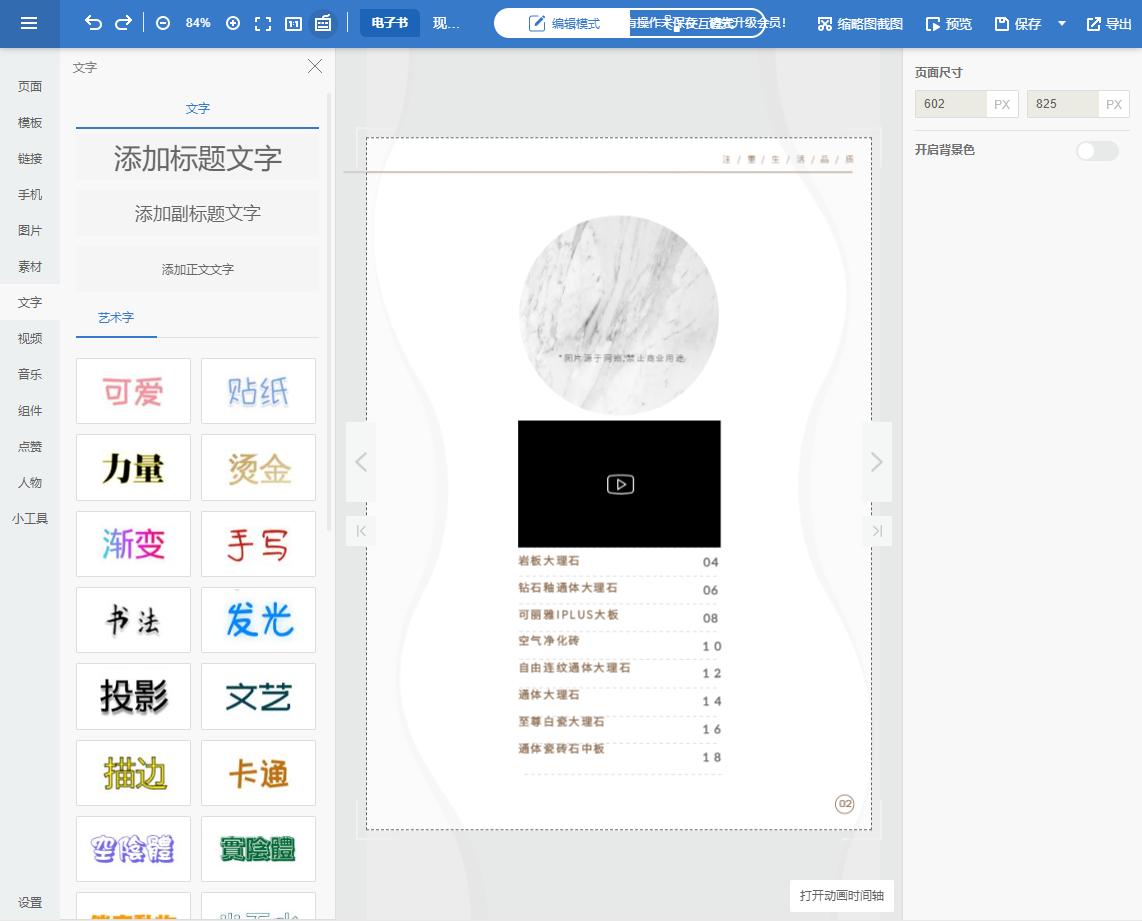Screen dimensions: 1142x921
Task: Click 打开动画时间轴 to open animation timeline
Action: (x=841, y=896)
